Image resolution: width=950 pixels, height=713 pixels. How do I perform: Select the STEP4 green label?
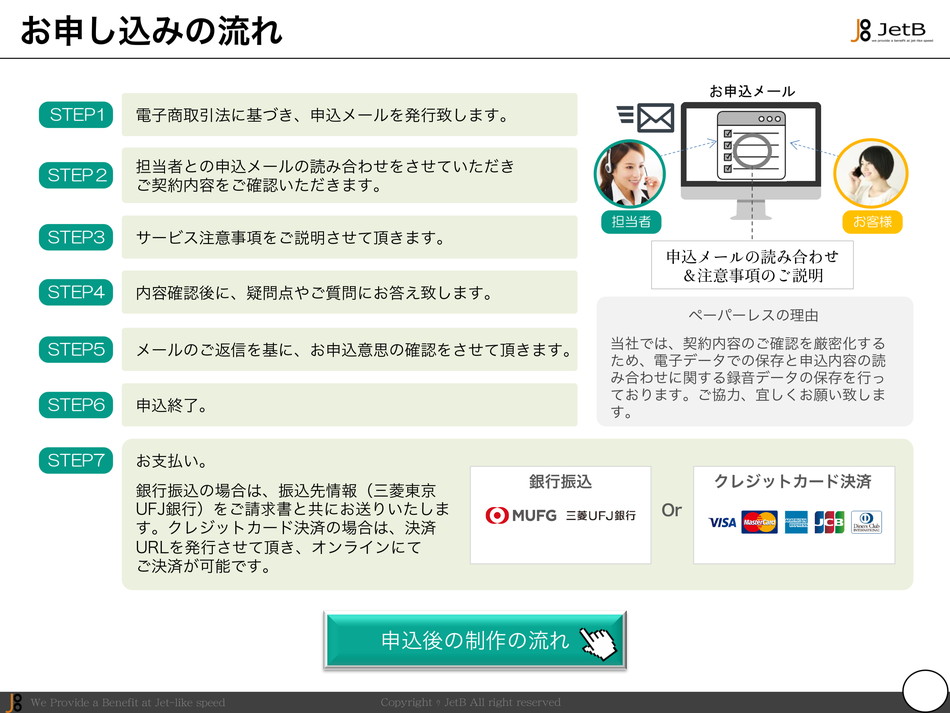[77, 292]
